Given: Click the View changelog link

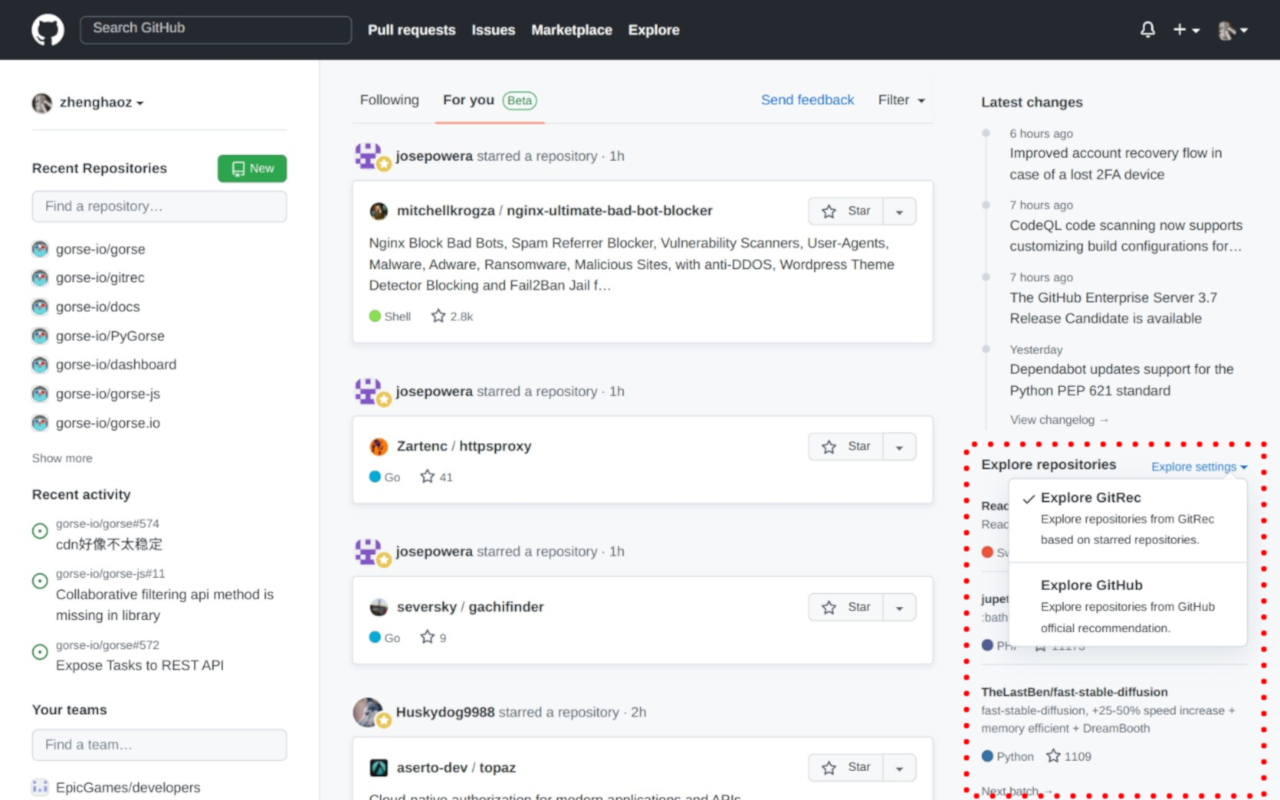Looking at the screenshot, I should click(1059, 420).
